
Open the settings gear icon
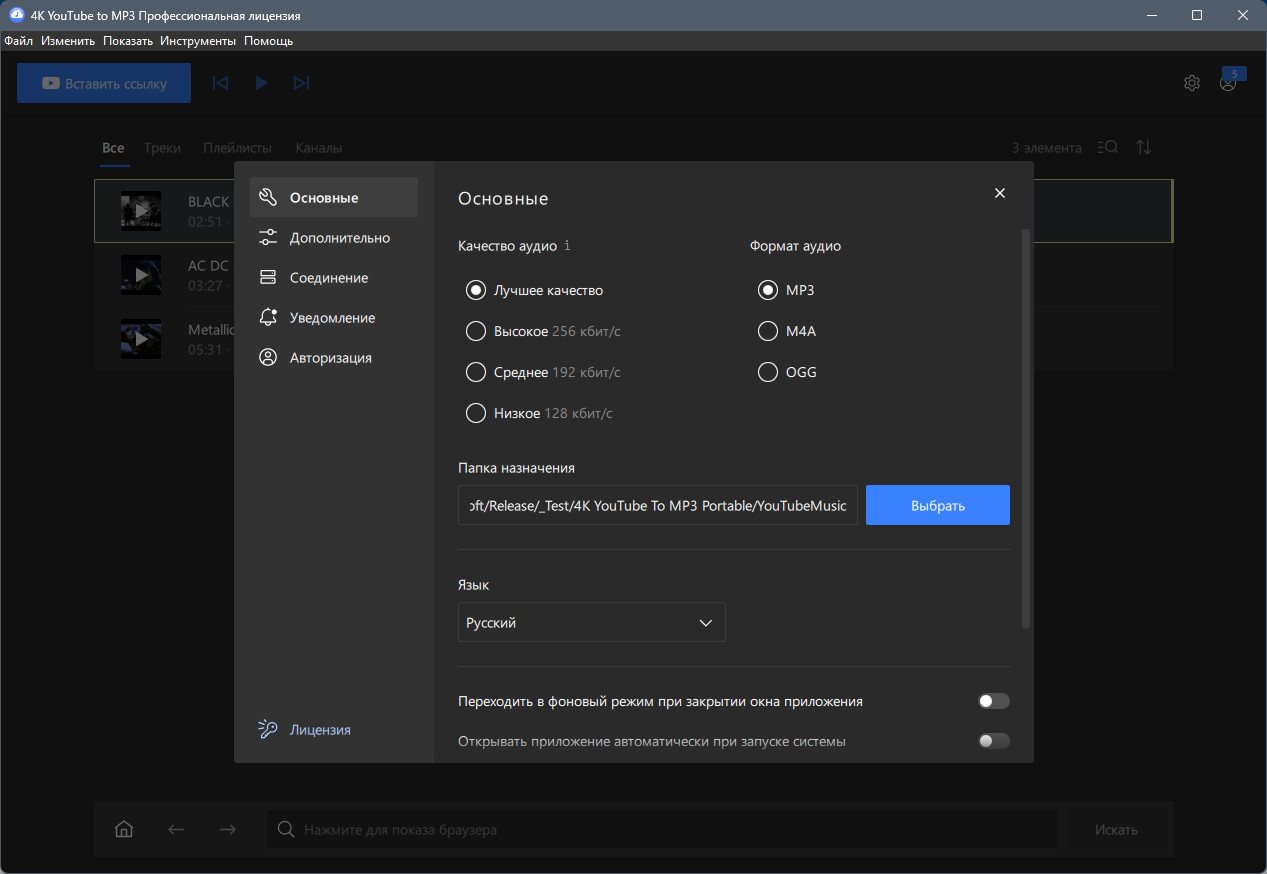pos(1191,84)
